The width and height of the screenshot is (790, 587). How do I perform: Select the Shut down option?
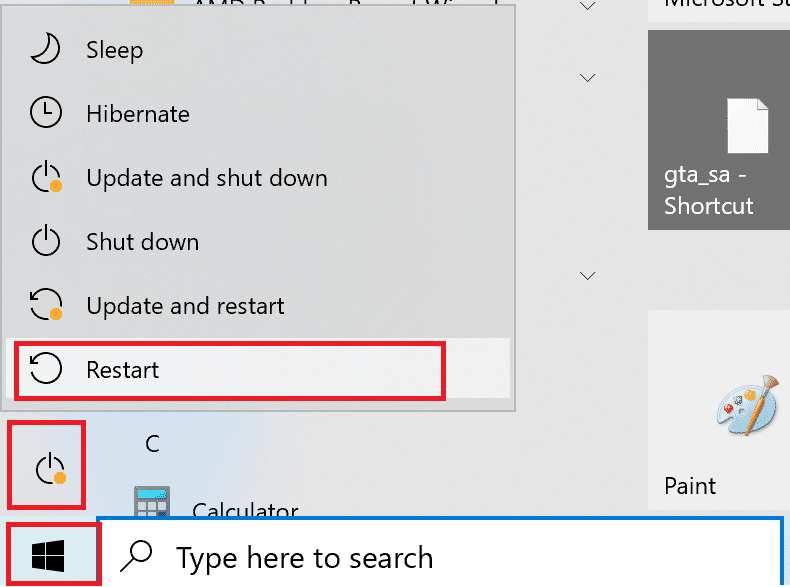[142, 242]
